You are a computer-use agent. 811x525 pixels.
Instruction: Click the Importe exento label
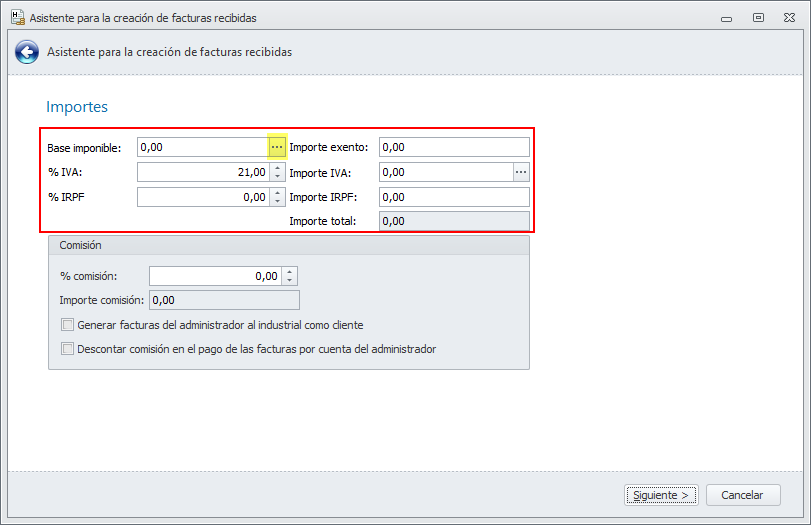click(329, 147)
